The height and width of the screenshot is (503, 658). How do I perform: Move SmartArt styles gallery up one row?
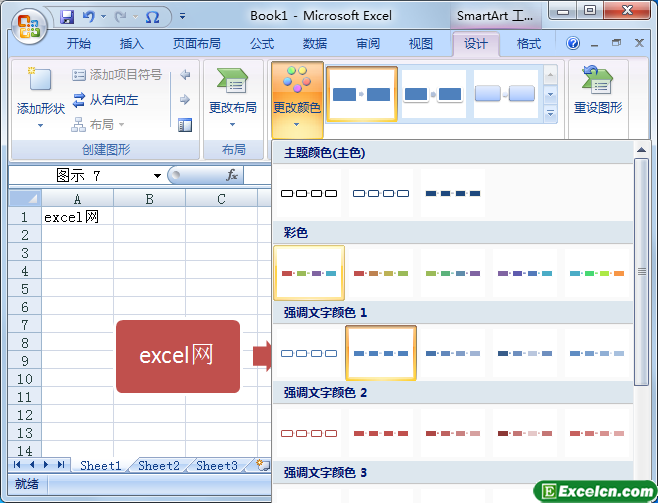(550, 76)
